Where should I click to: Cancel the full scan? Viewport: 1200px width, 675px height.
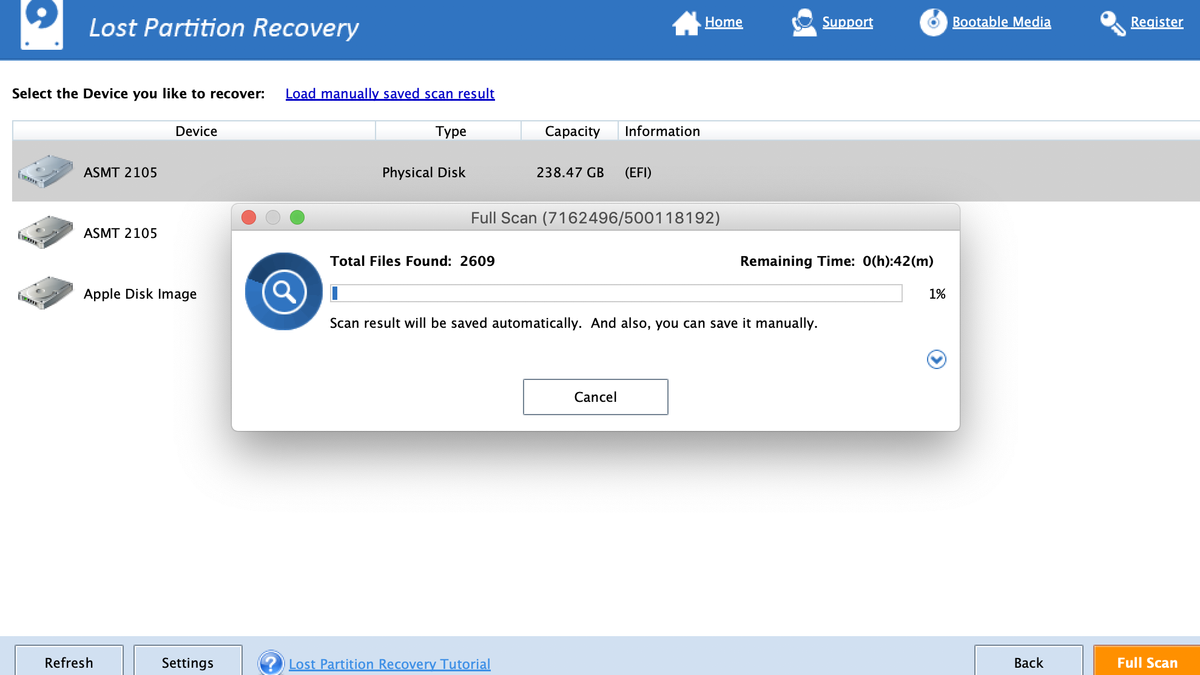coord(595,396)
